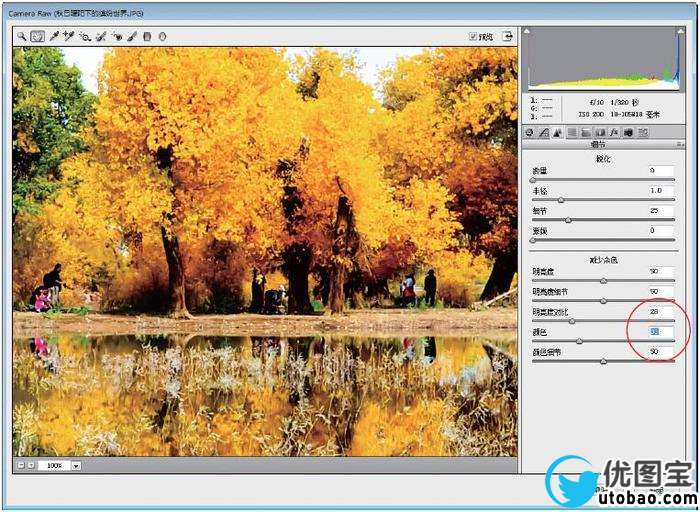Toggle full screen mode icon

coord(508,37)
